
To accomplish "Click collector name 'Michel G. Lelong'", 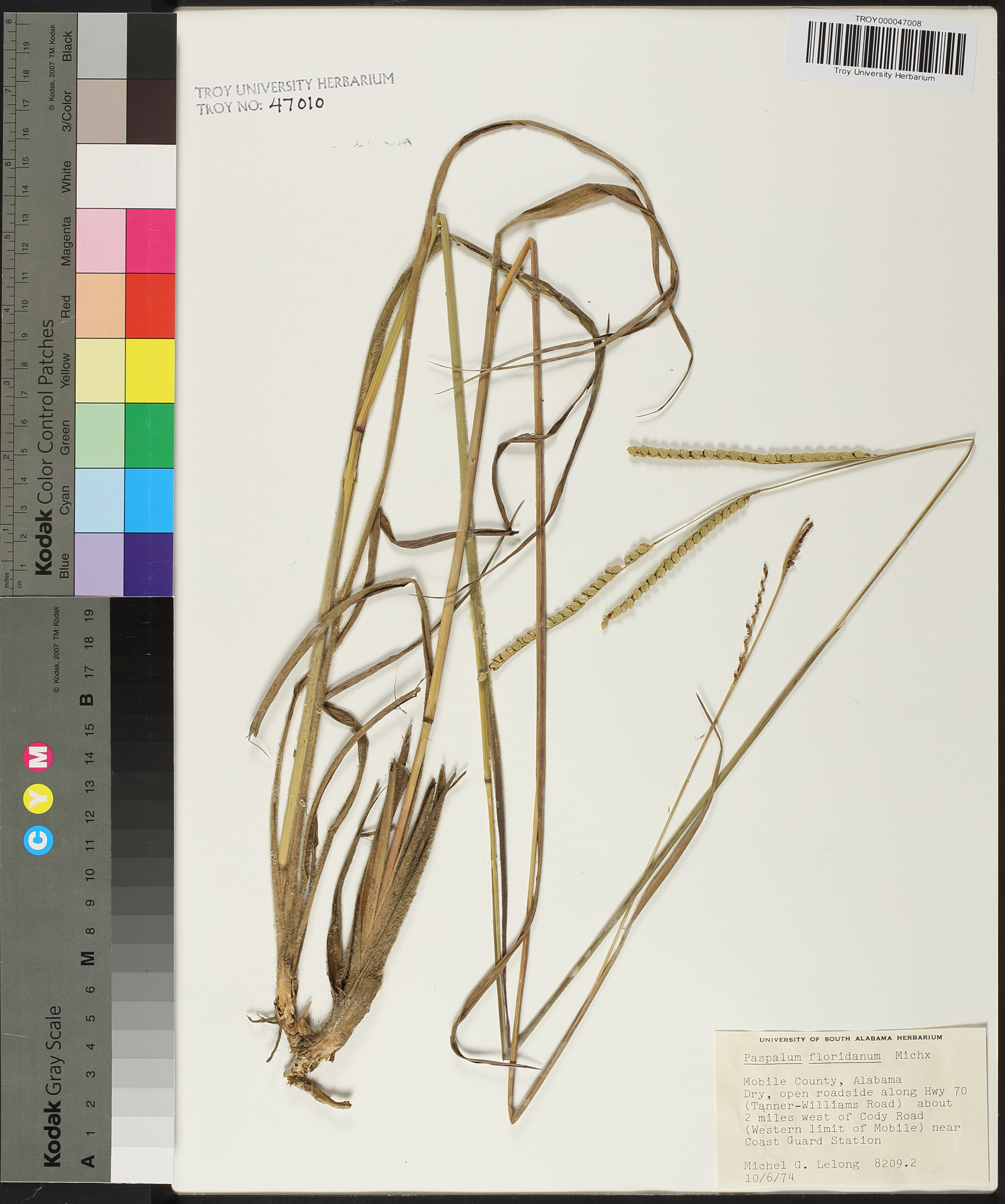I will tap(801, 1165).
